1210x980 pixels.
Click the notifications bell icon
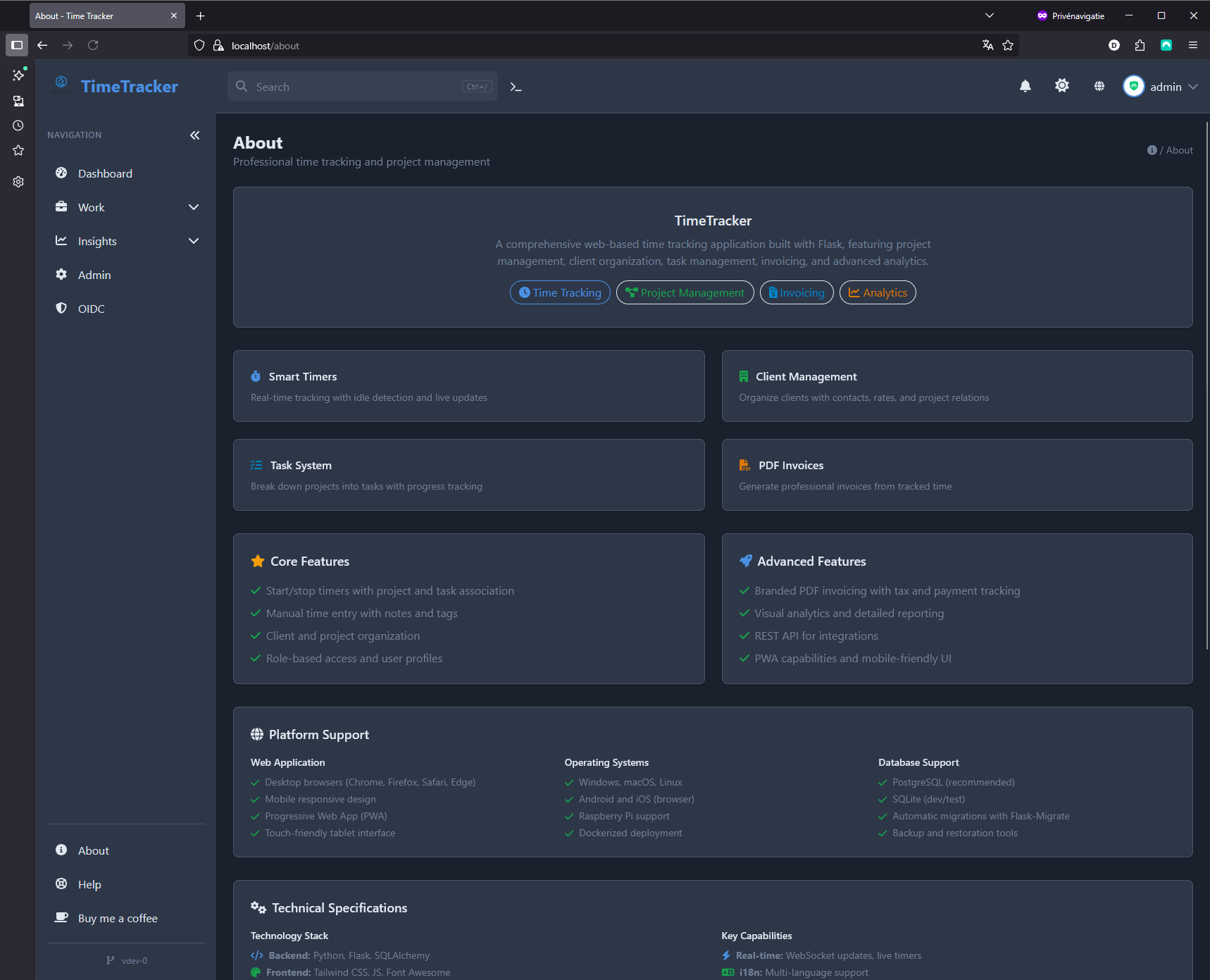[1025, 87]
